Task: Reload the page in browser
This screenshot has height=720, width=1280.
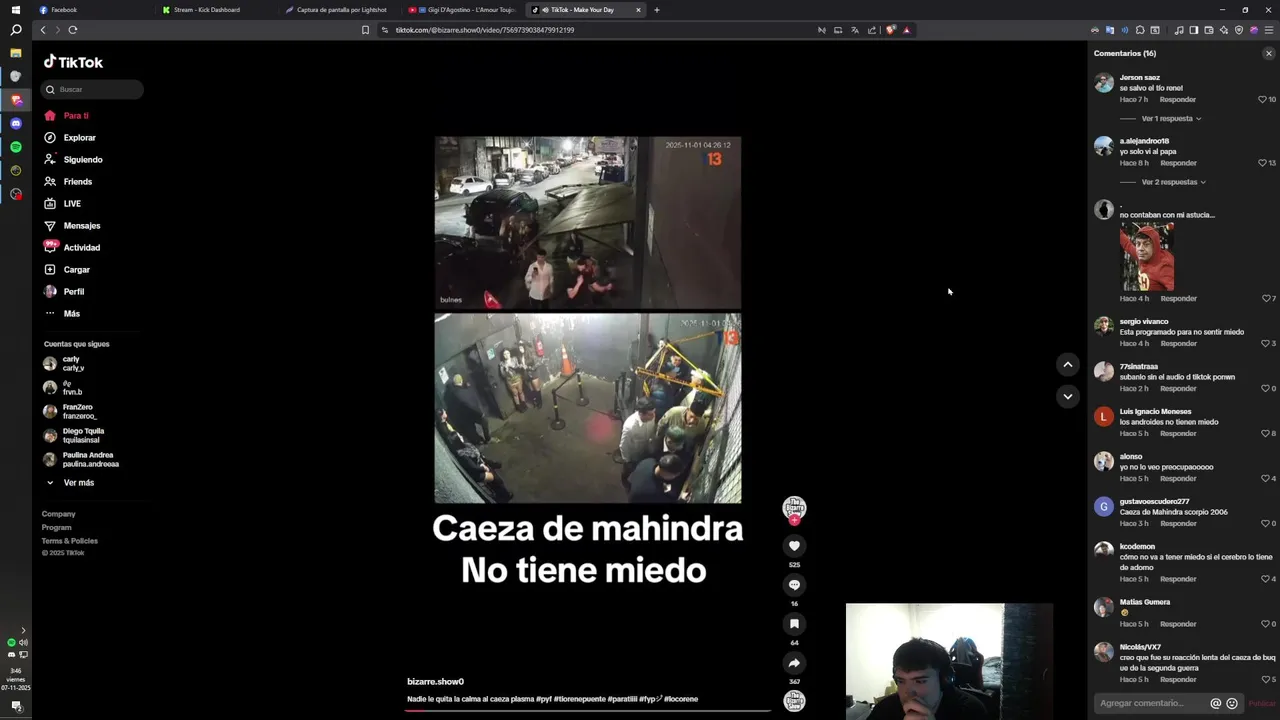Action: point(73,30)
